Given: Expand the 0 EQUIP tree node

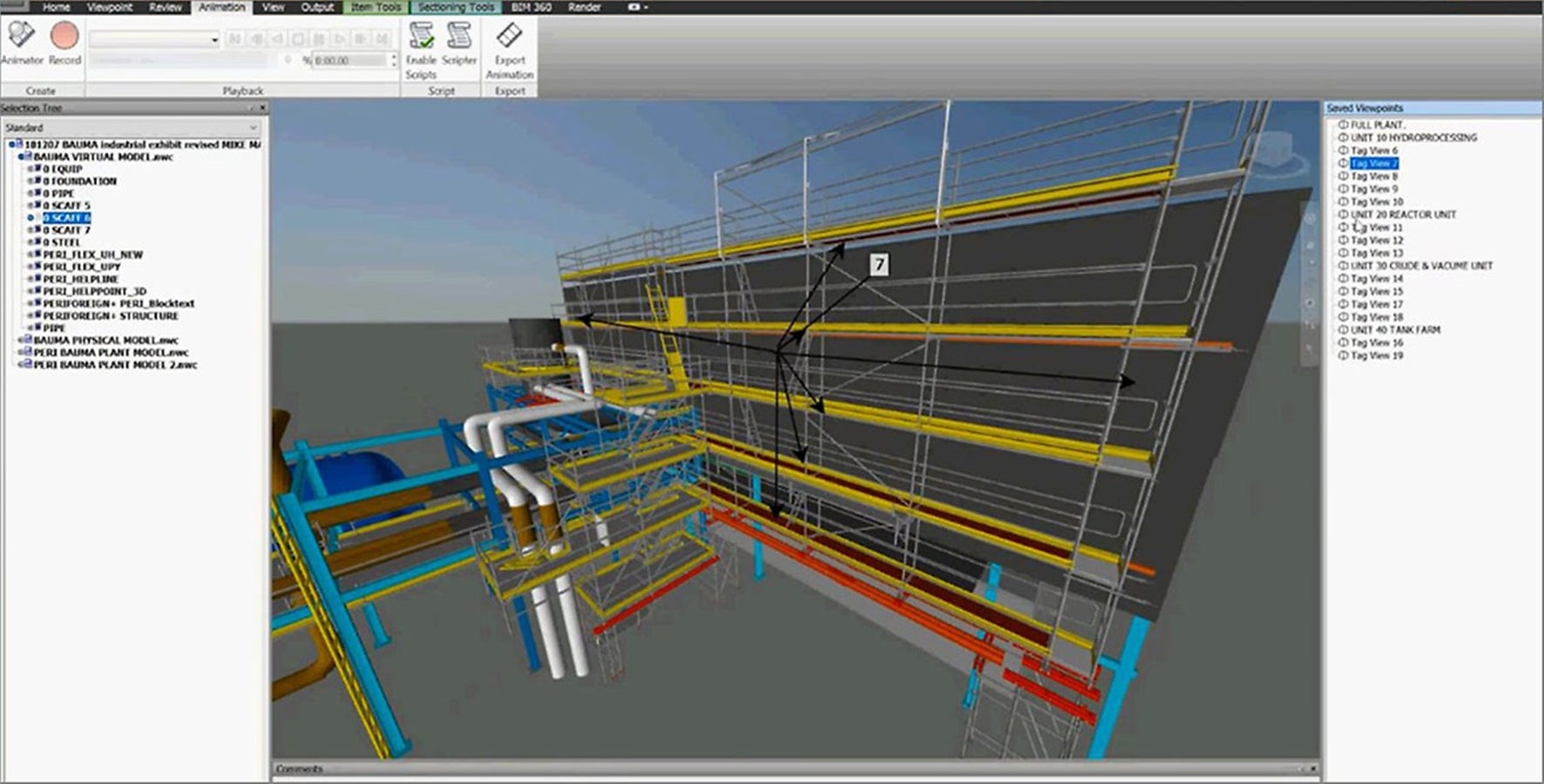Looking at the screenshot, I should (x=30, y=169).
